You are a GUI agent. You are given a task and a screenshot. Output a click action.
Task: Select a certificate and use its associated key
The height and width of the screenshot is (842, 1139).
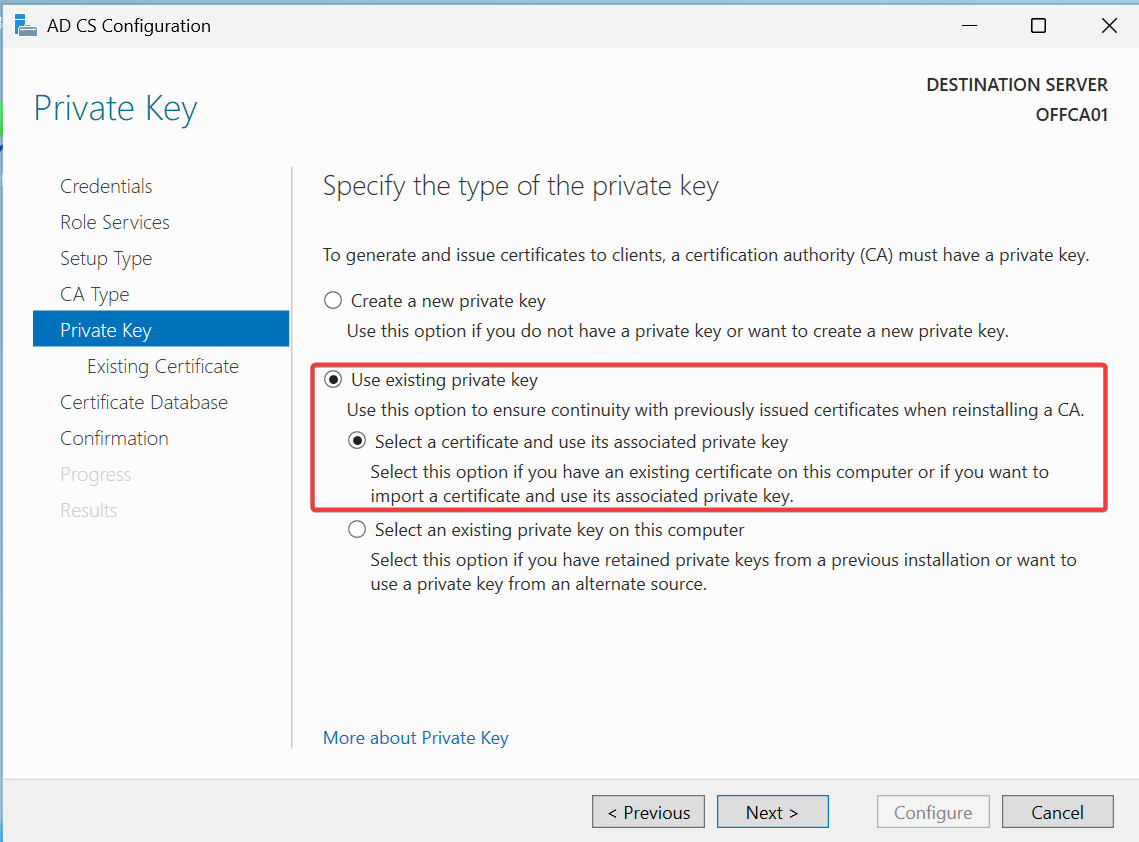coord(357,442)
